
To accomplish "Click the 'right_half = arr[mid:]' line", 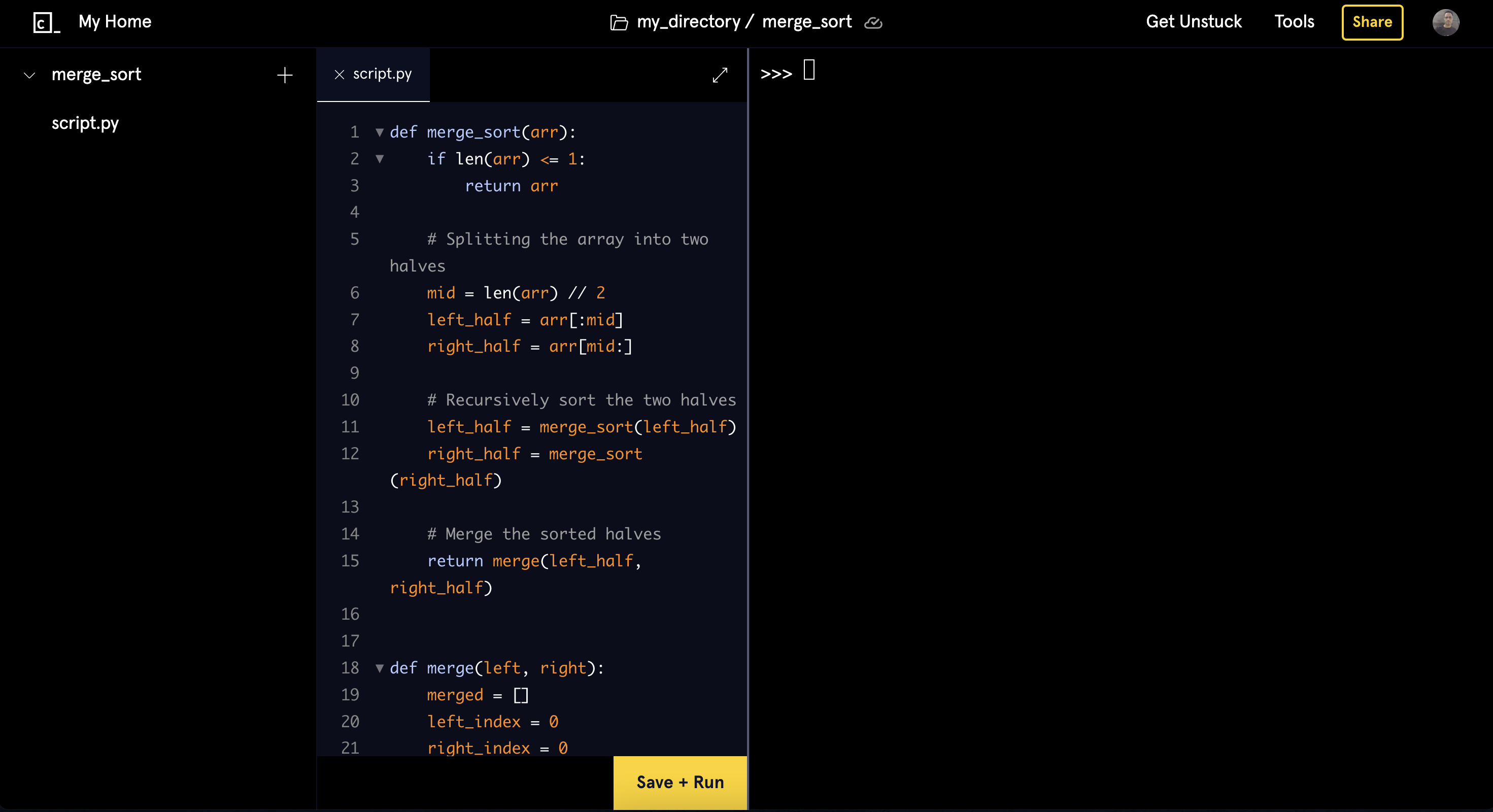I will [x=530, y=347].
